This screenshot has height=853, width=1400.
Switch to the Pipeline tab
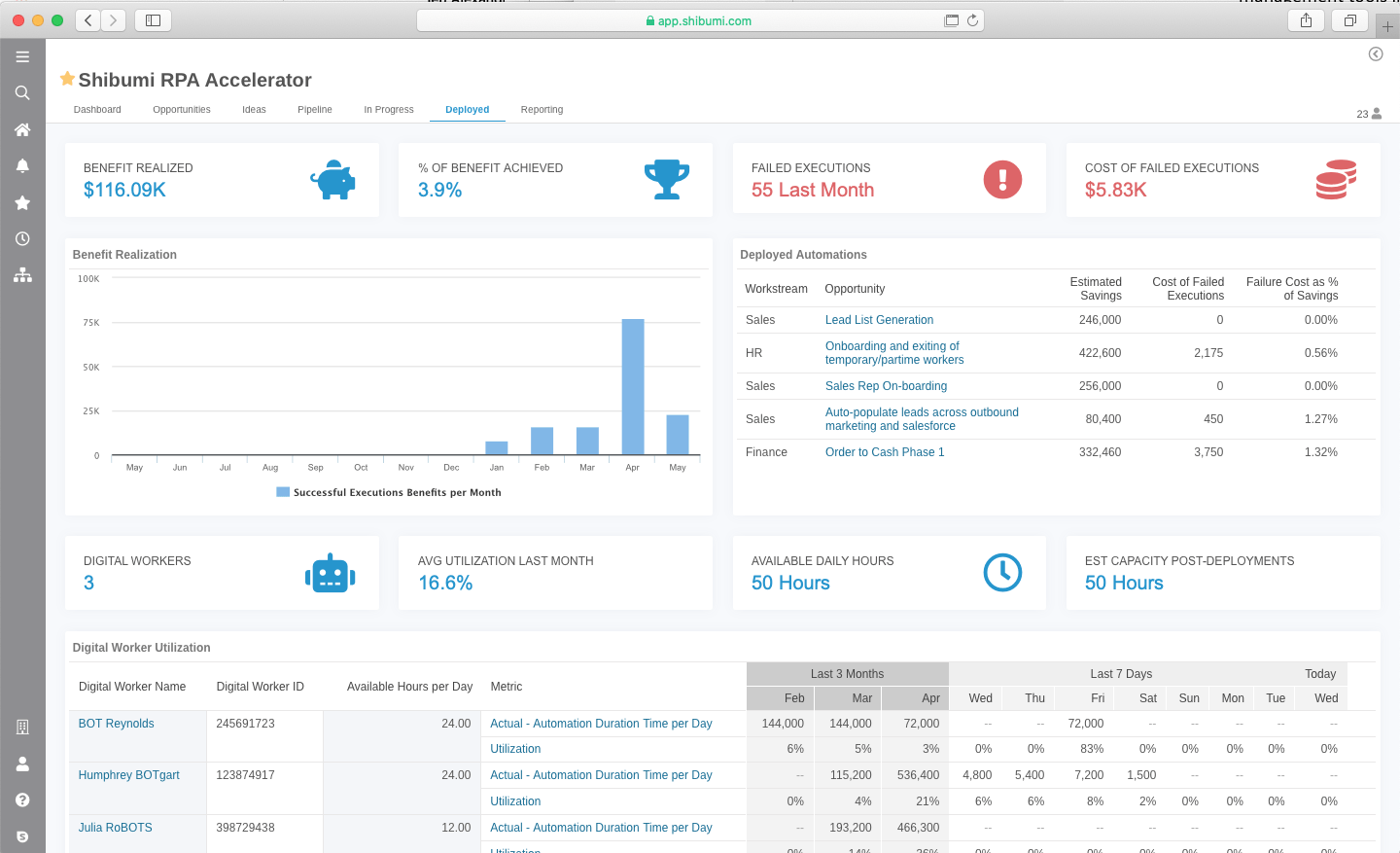coord(314,110)
